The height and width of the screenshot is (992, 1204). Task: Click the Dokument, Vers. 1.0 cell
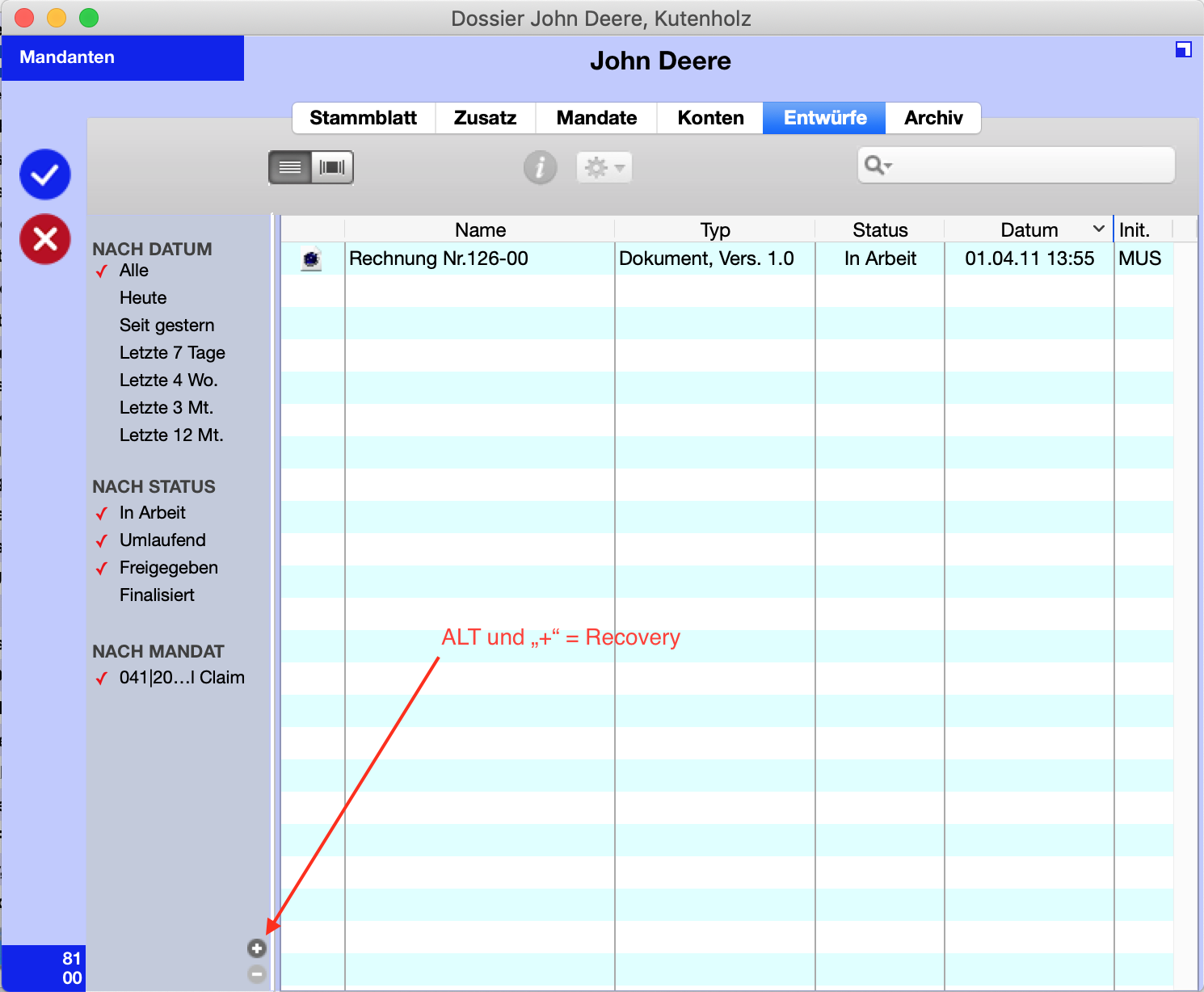[x=706, y=259]
